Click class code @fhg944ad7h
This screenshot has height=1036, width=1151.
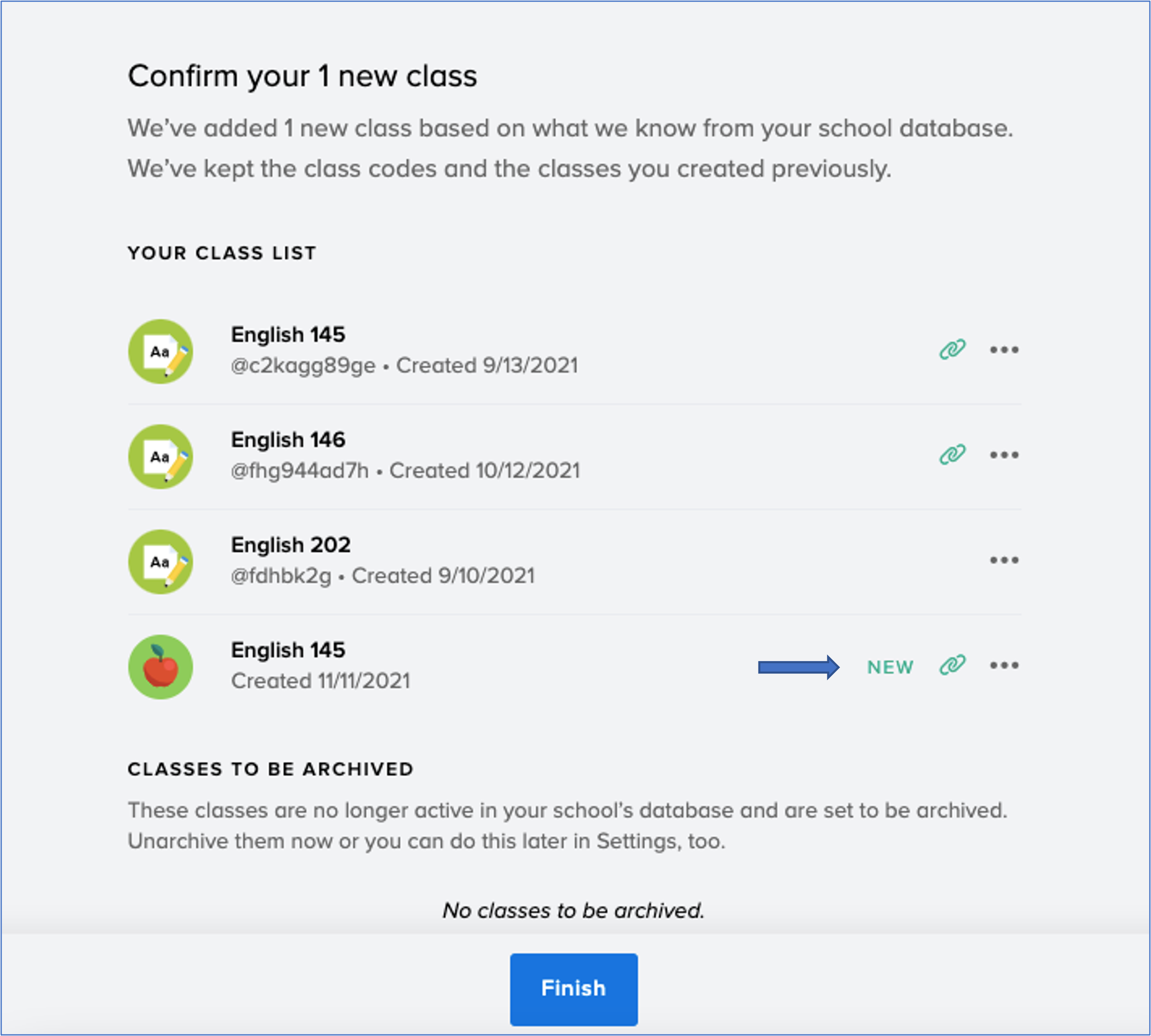300,471
